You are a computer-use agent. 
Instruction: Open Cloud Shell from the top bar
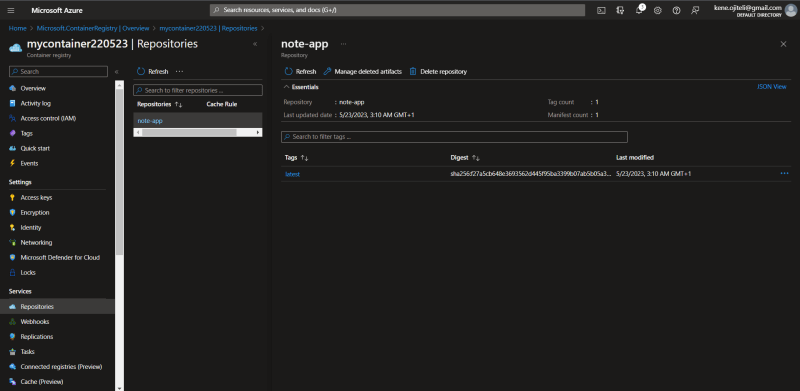(602, 10)
